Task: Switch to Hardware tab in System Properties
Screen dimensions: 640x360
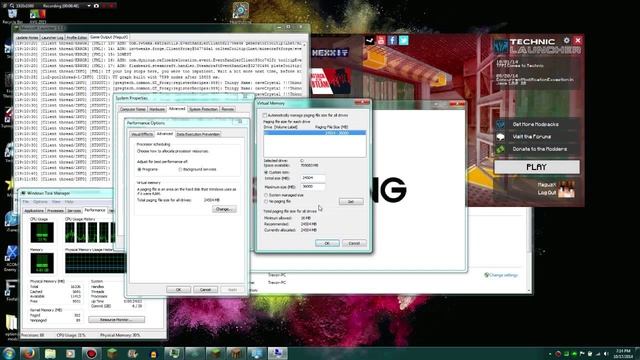Action: [157, 109]
